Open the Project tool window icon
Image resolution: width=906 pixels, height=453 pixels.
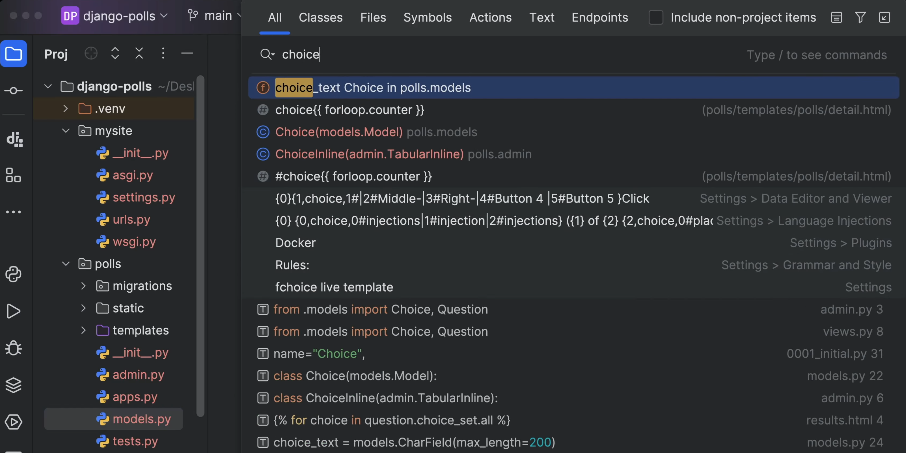[x=13, y=54]
